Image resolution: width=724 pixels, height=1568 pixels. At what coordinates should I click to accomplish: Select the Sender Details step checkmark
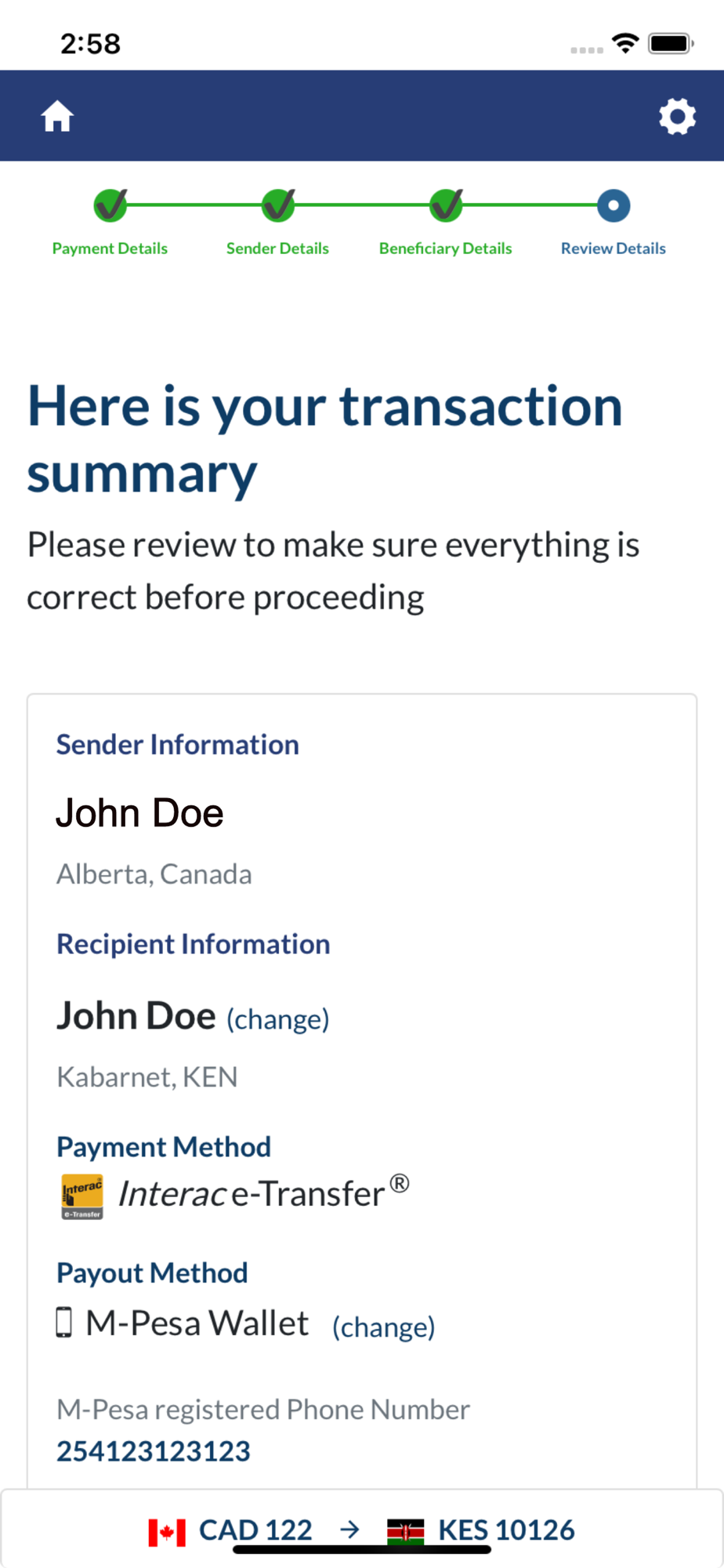point(278,205)
